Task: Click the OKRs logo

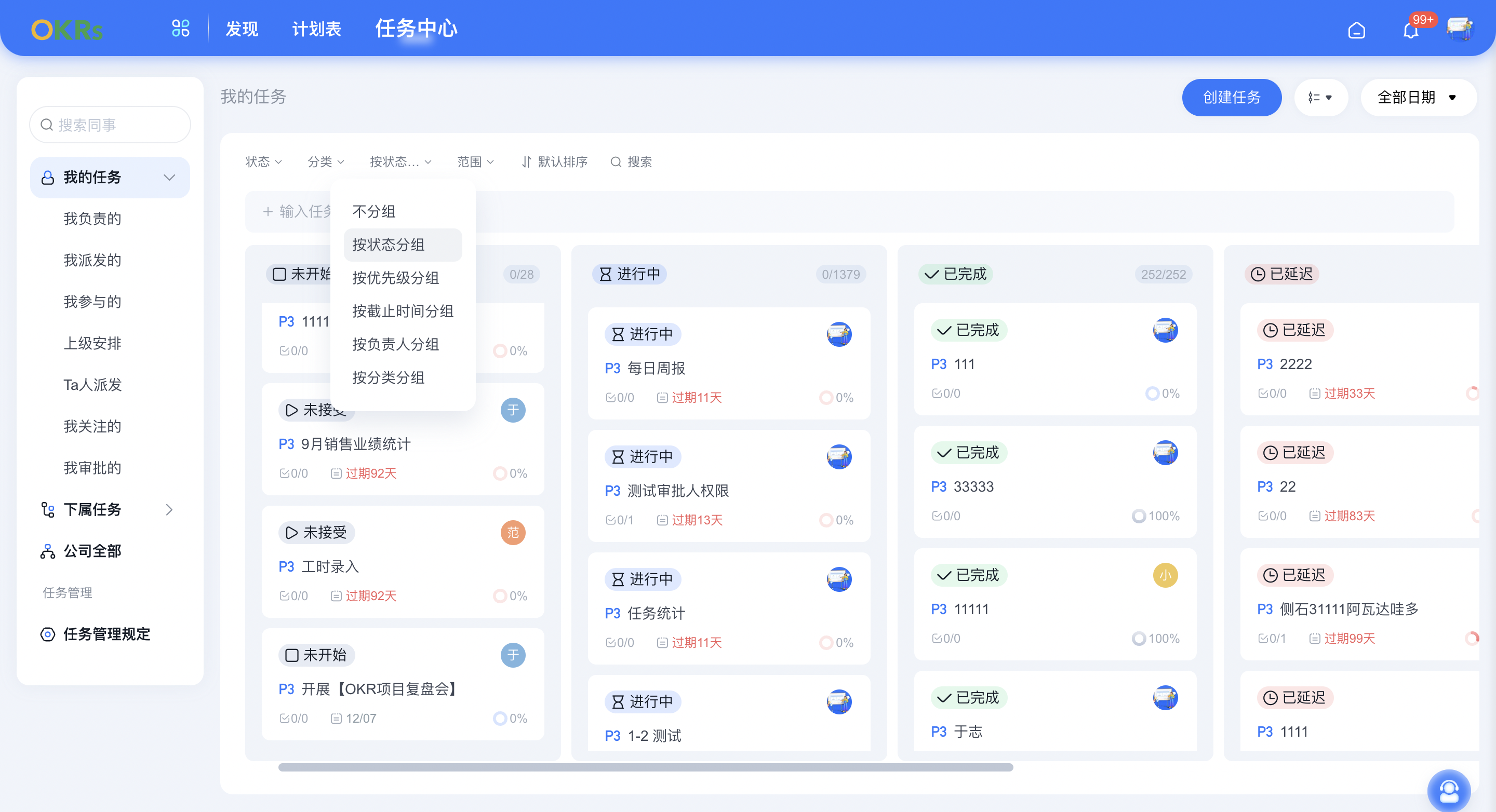Action: 67,29
